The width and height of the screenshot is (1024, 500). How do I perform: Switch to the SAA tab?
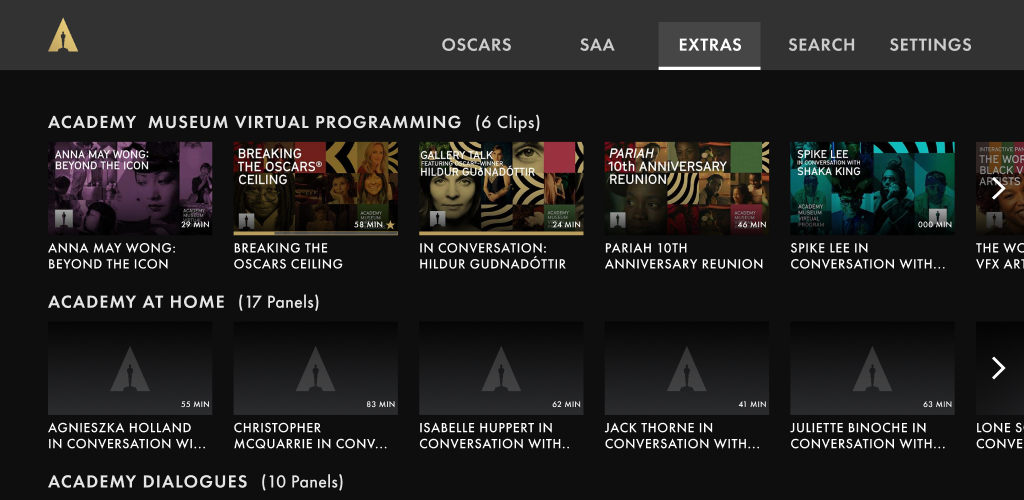click(x=597, y=45)
